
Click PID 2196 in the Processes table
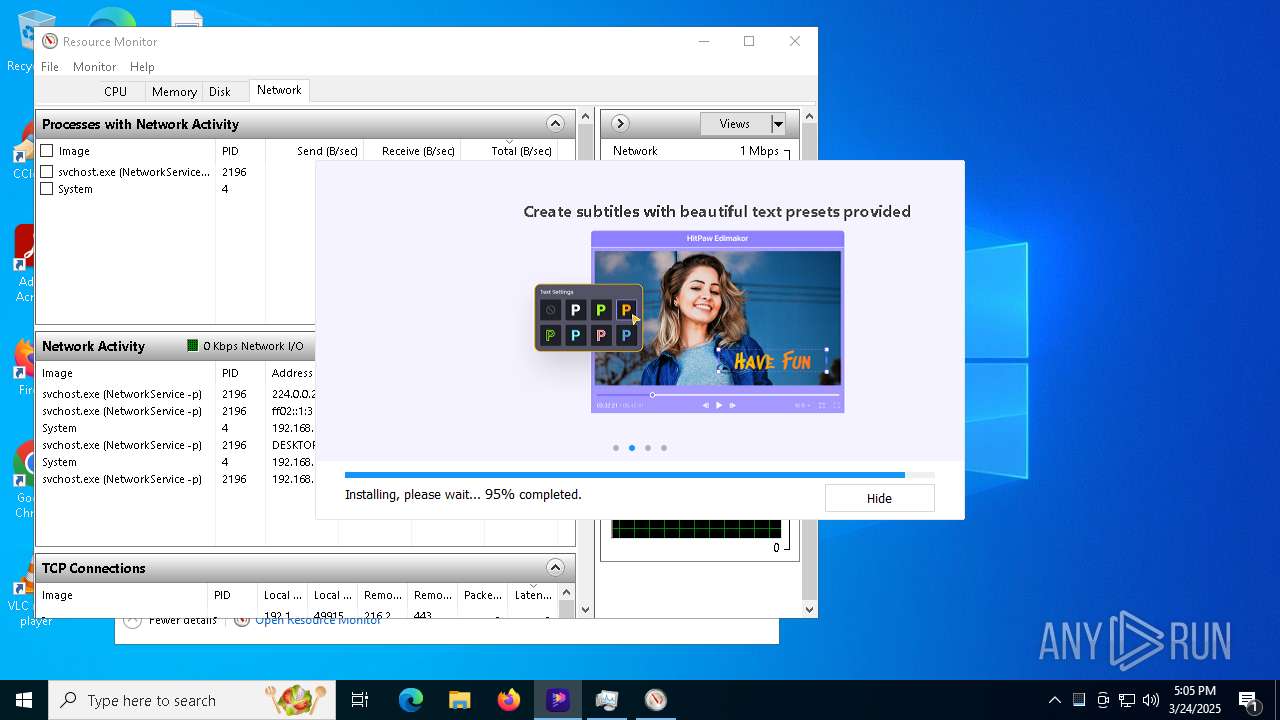[234, 172]
